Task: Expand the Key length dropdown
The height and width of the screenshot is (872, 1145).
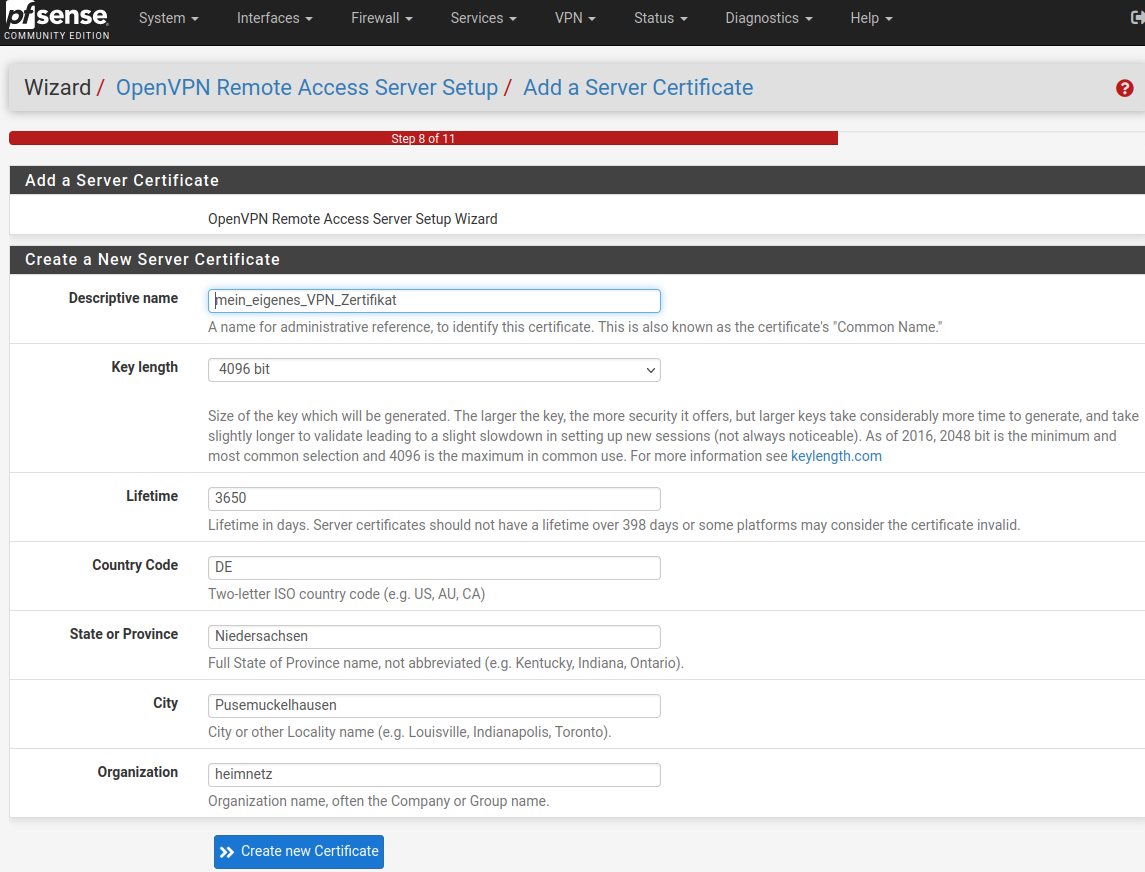Action: 434,370
